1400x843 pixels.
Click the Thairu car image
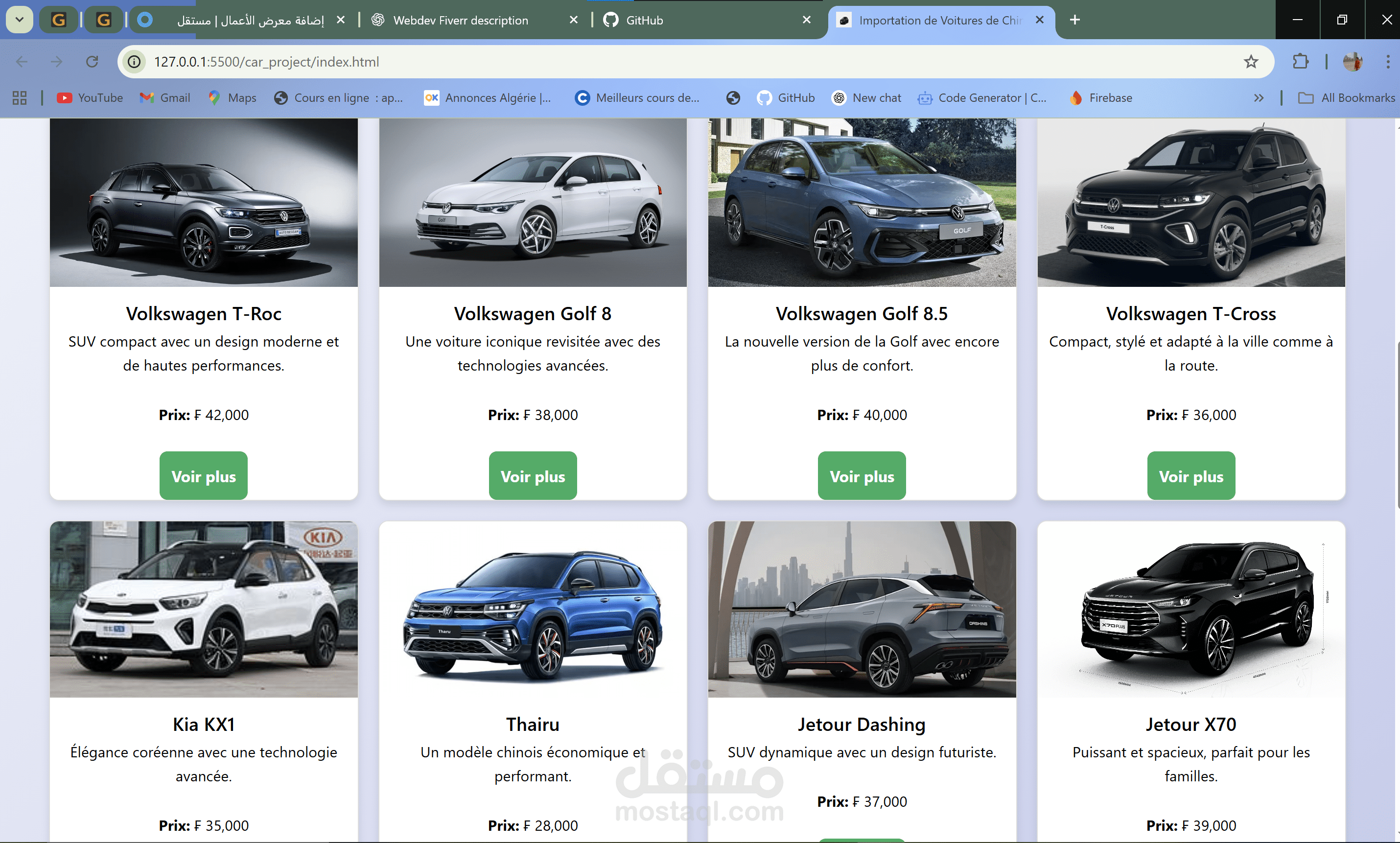[533, 609]
